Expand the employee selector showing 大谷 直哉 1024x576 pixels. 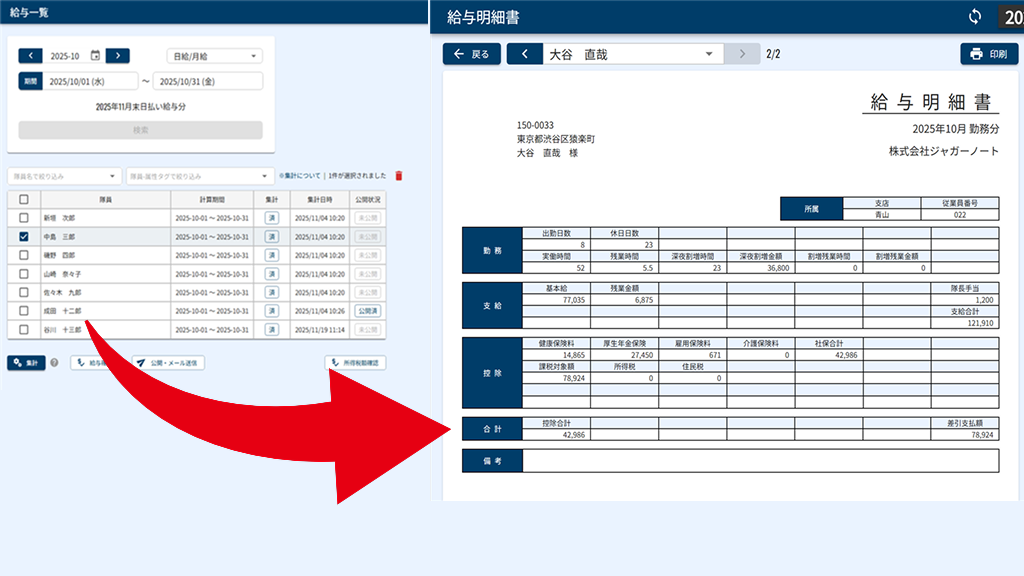633,54
